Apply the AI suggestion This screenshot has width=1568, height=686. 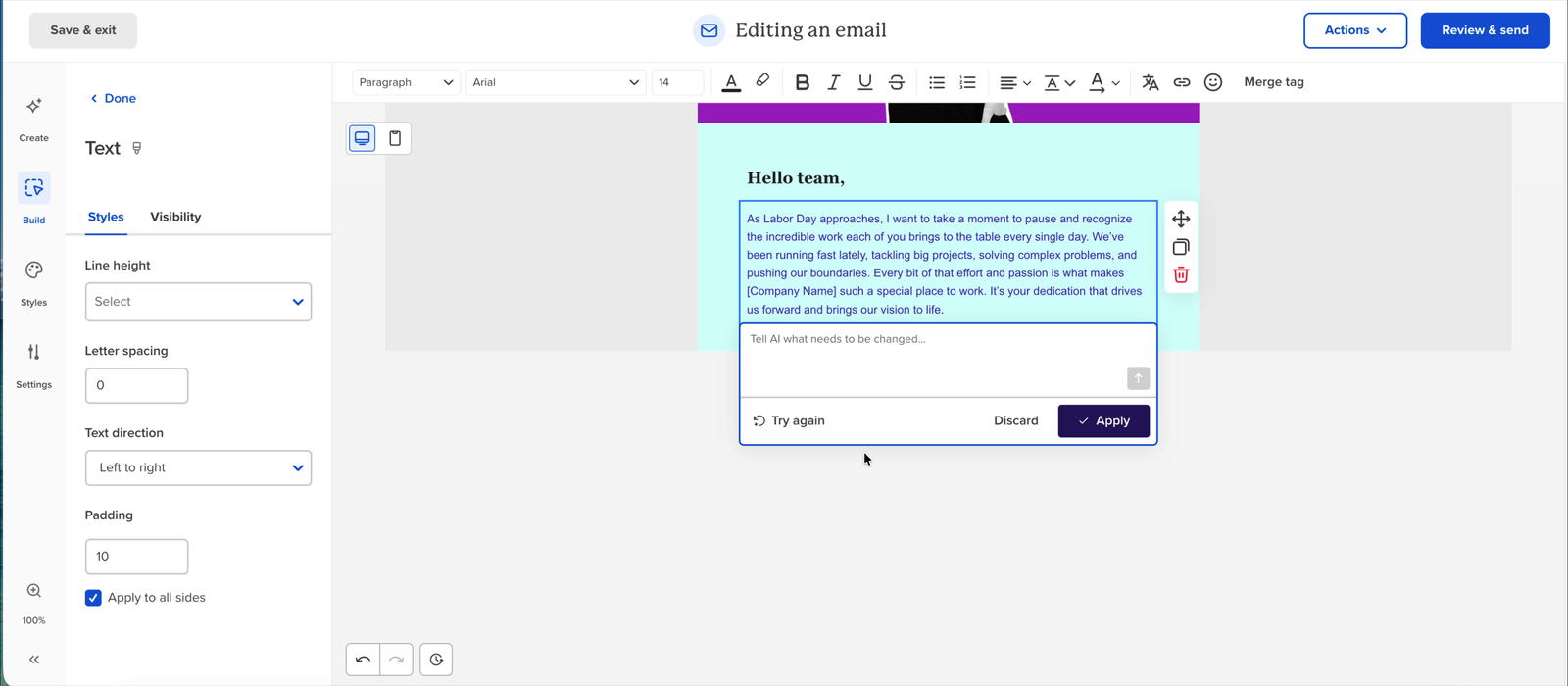pos(1103,420)
